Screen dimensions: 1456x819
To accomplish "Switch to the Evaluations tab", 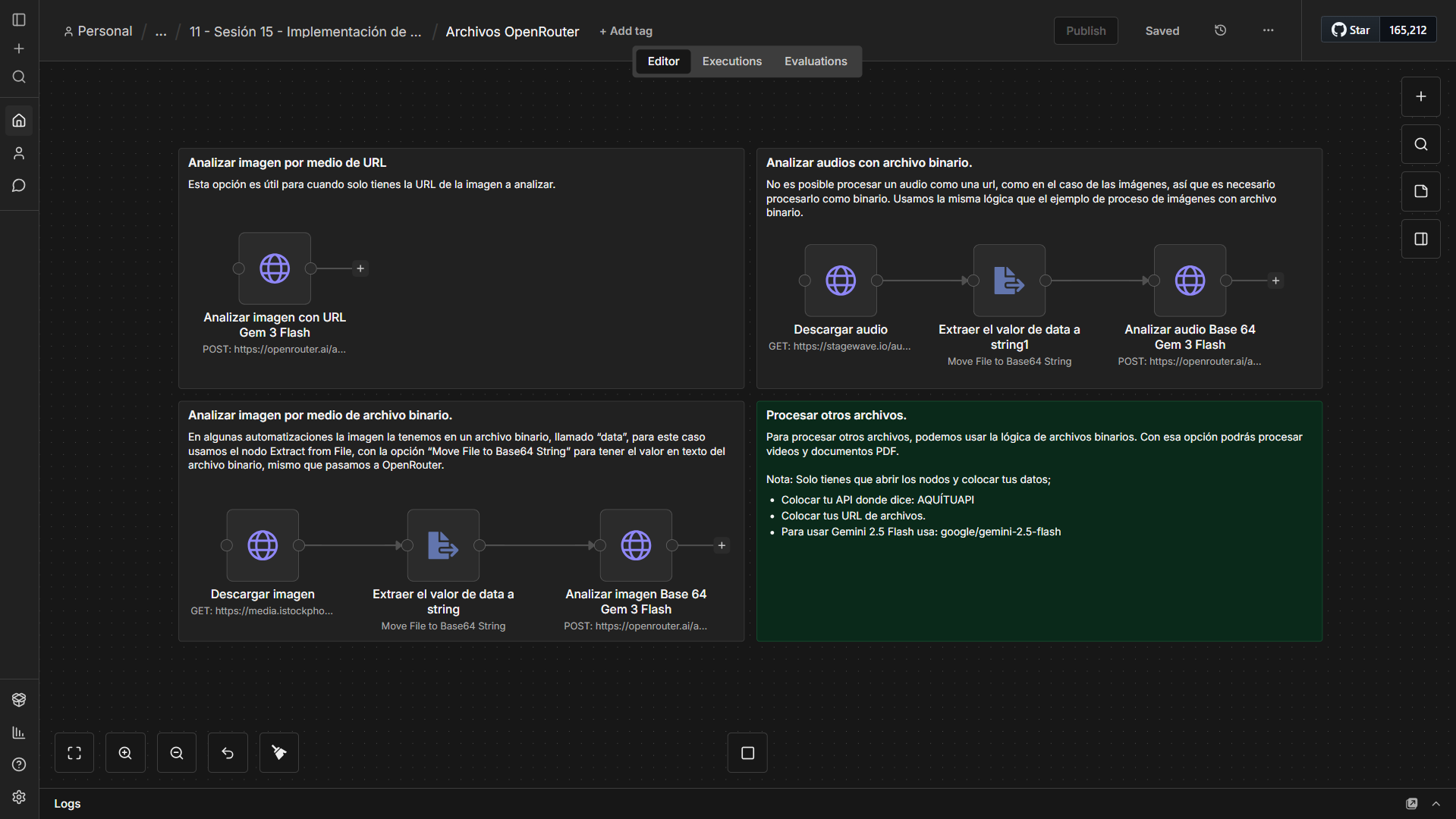I will point(815,61).
